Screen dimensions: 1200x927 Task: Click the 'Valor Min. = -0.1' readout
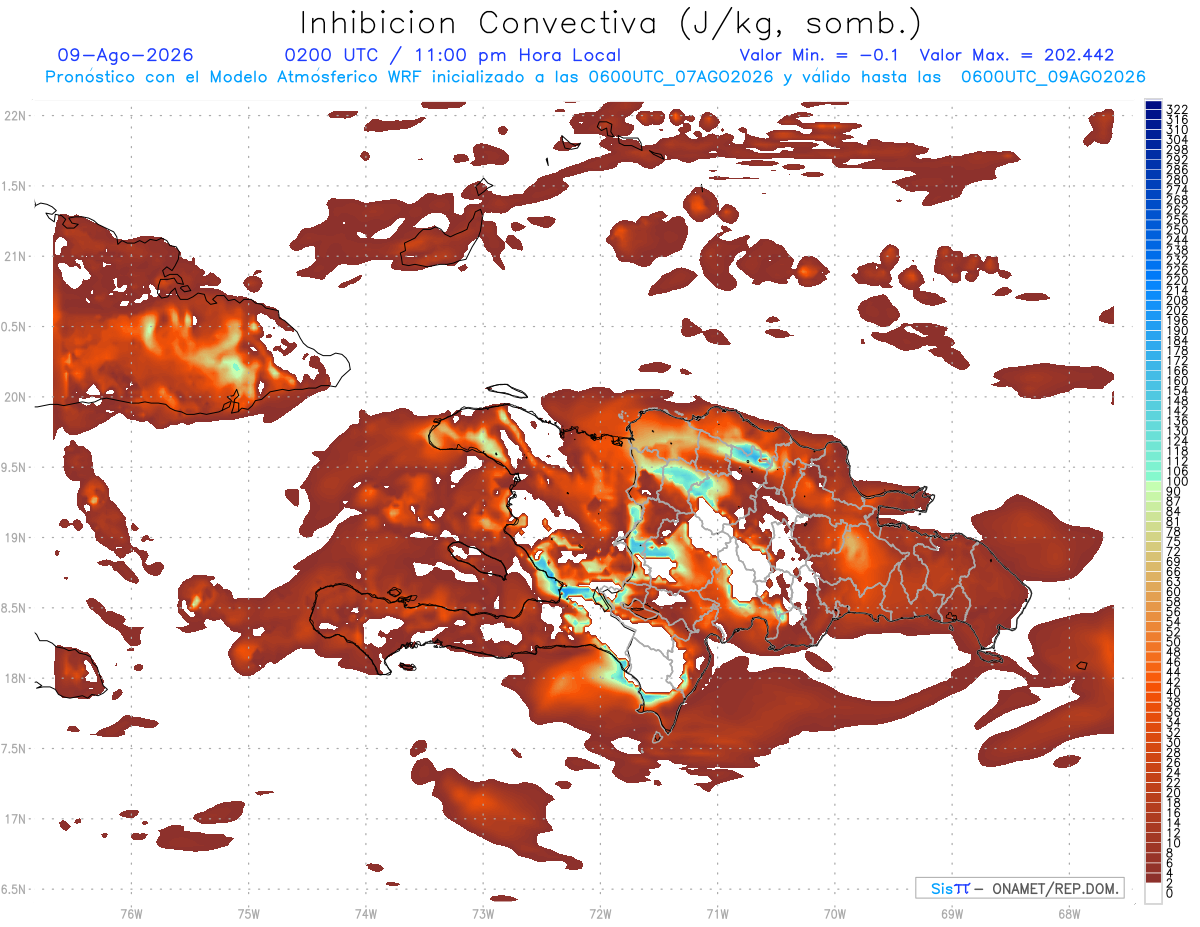coord(821,55)
